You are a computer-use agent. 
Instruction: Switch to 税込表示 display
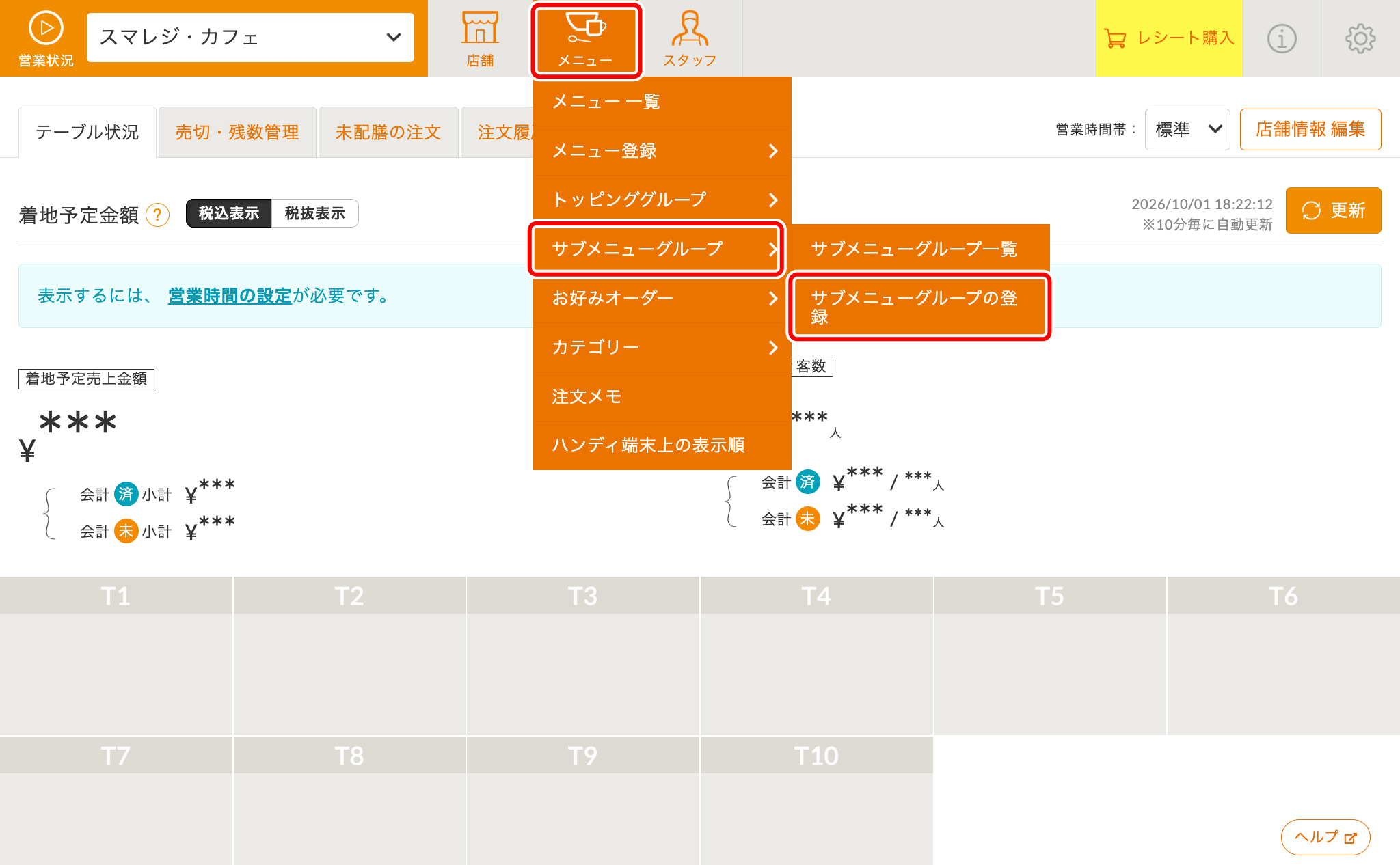(x=229, y=213)
